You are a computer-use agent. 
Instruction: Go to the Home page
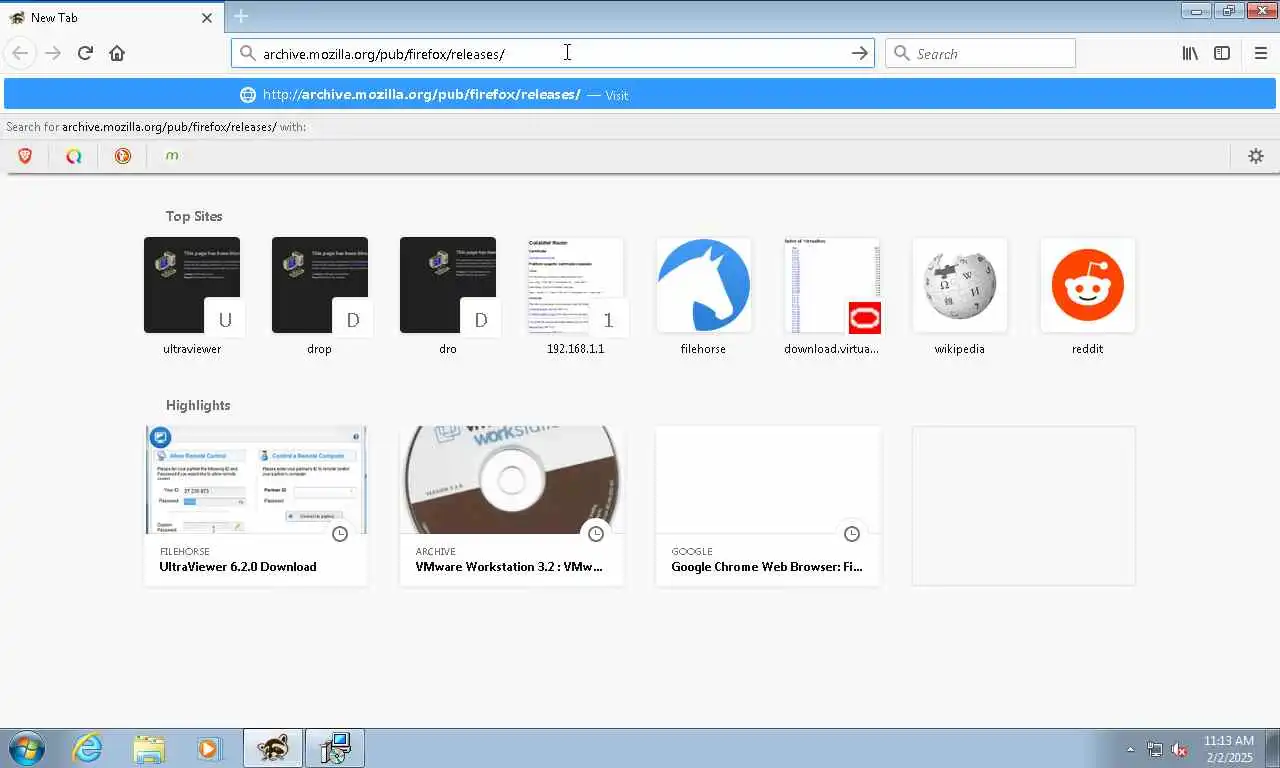[117, 53]
